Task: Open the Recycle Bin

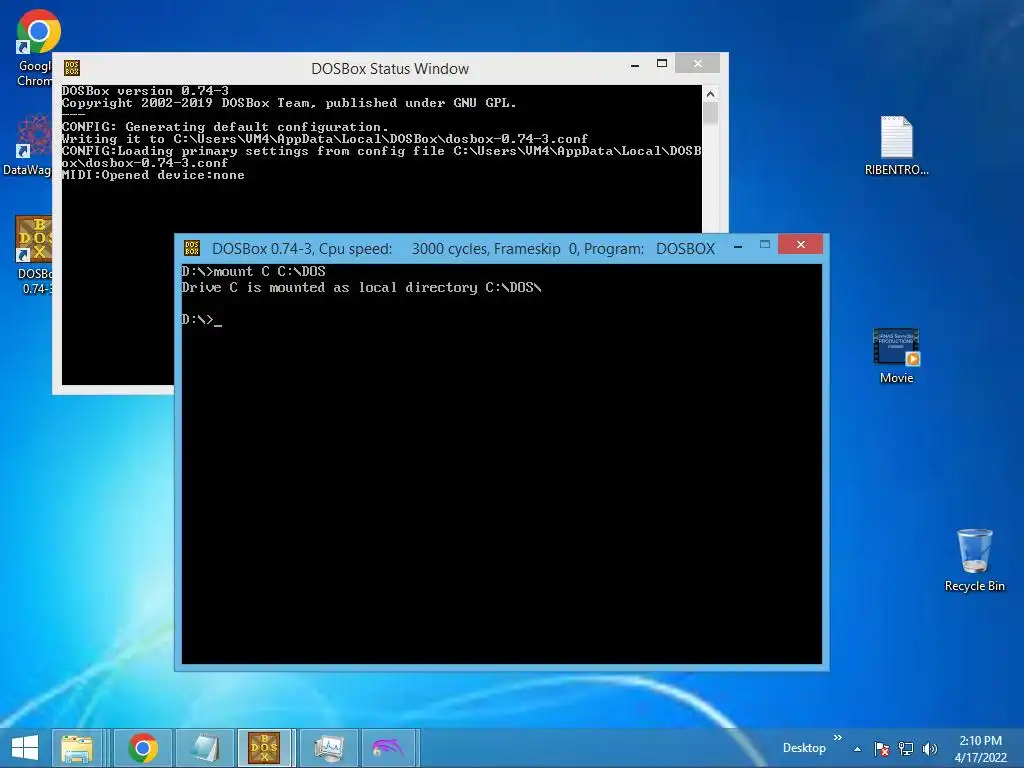Action: (x=974, y=560)
